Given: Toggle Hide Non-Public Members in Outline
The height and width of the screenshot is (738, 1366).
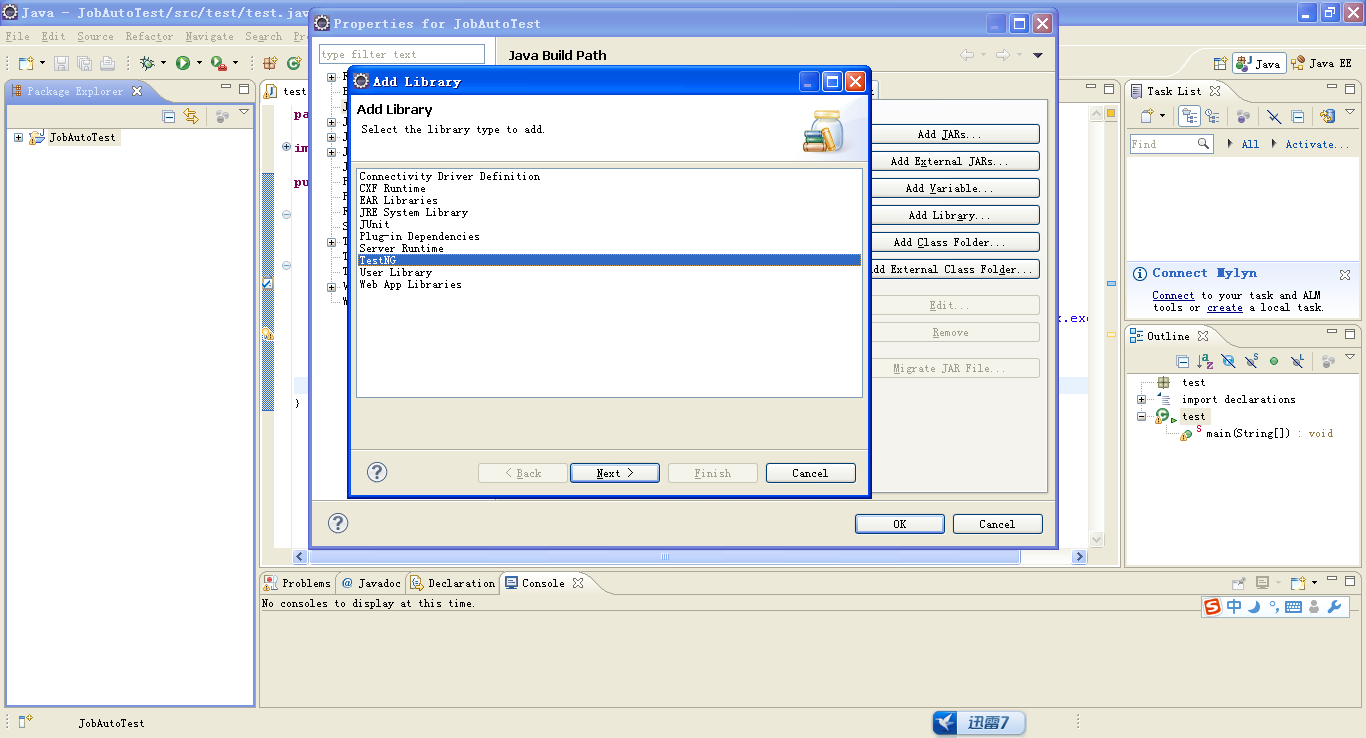Looking at the screenshot, I should point(1274,361).
